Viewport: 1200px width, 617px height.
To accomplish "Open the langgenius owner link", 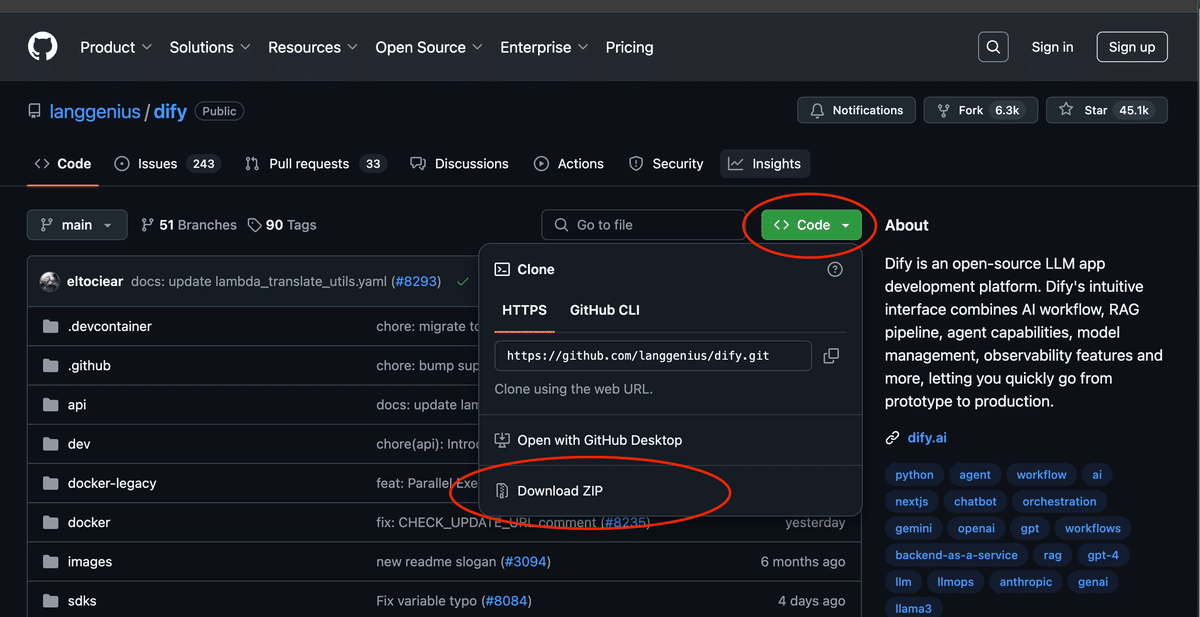I will pyautogui.click(x=95, y=112).
